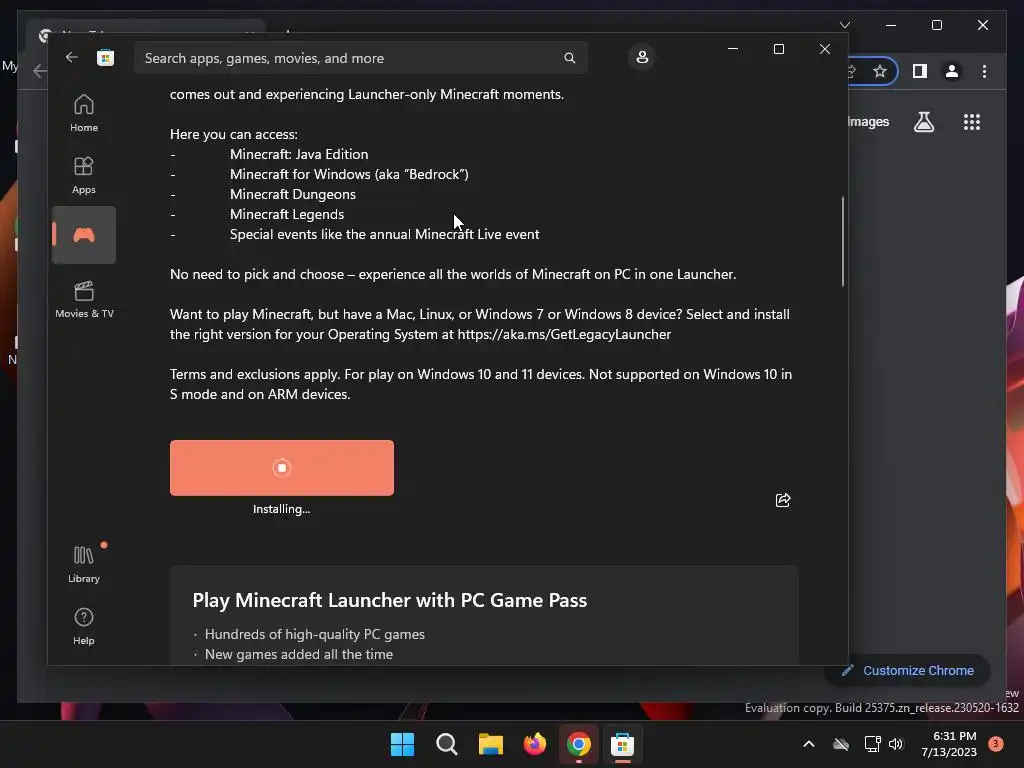1024x768 pixels.
Task: Click "Installing..." status text
Action: [281, 509]
